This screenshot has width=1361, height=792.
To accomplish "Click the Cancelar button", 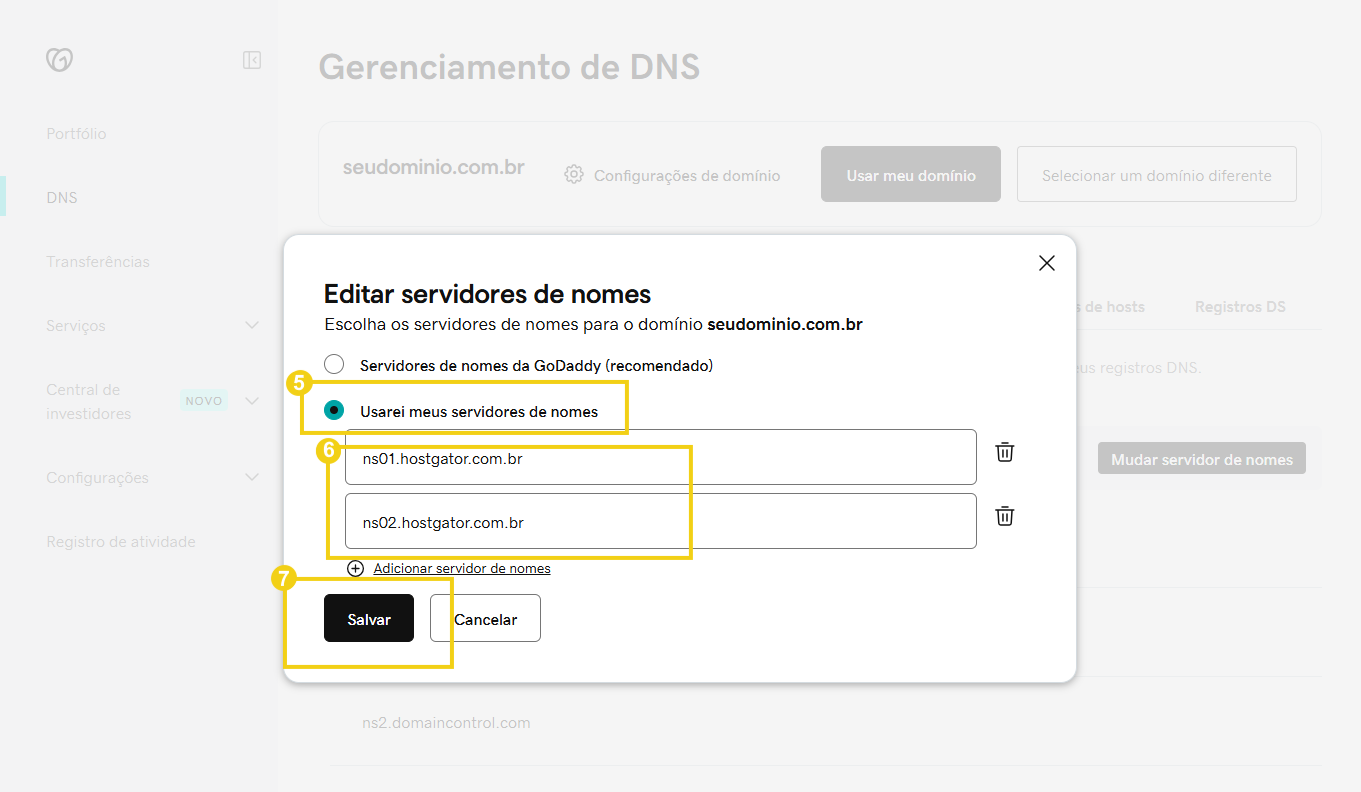I will pos(485,618).
